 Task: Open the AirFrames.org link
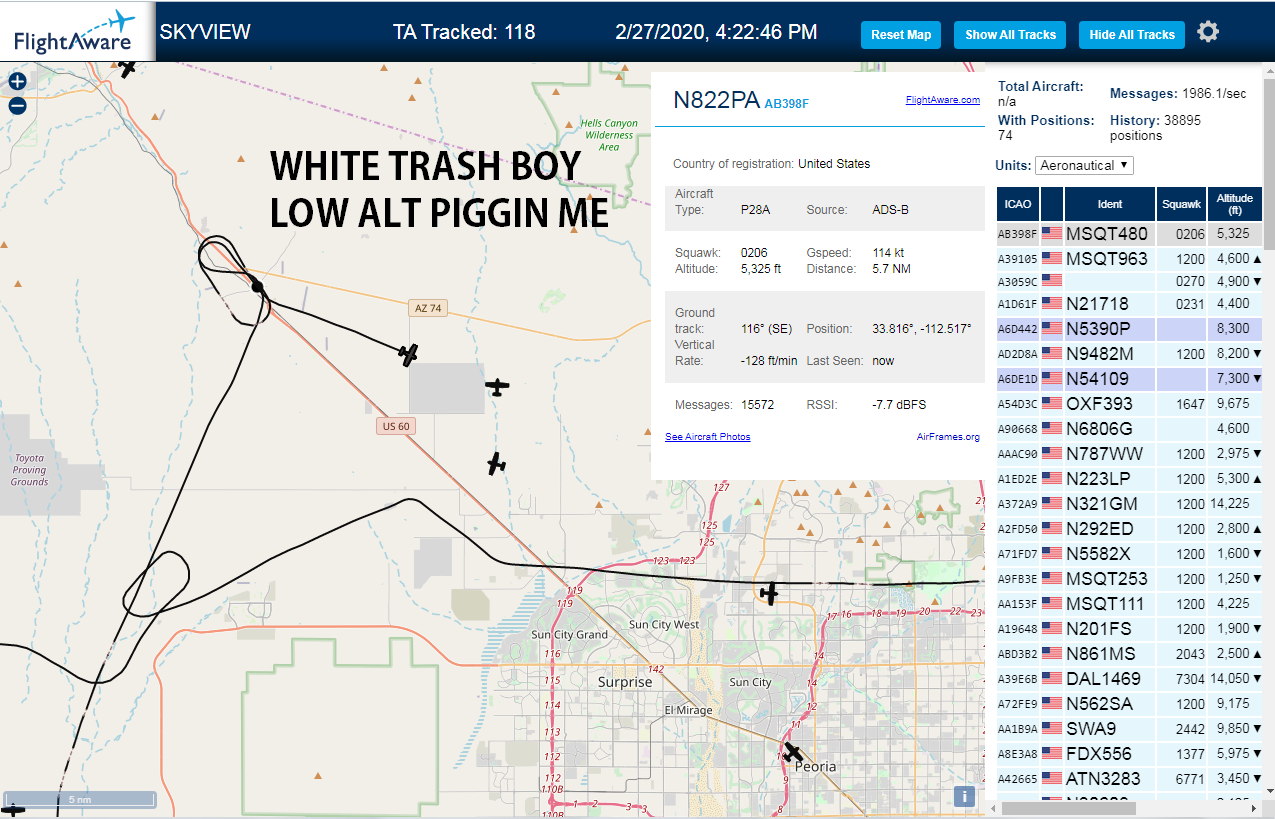[x=948, y=437]
